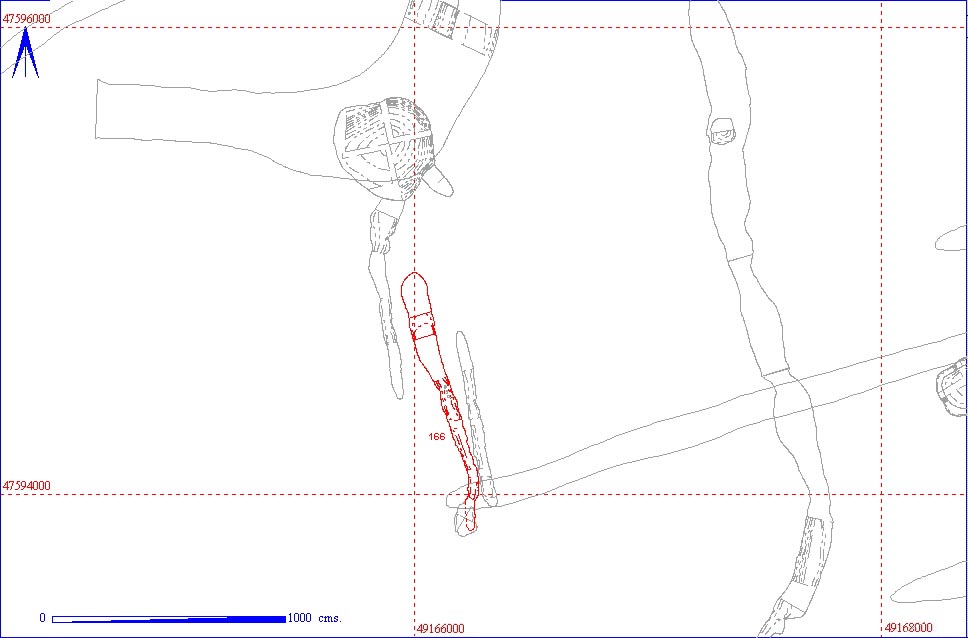Select the red outlined ditch feature 166
The image size is (968, 638).
pyautogui.click(x=440, y=401)
